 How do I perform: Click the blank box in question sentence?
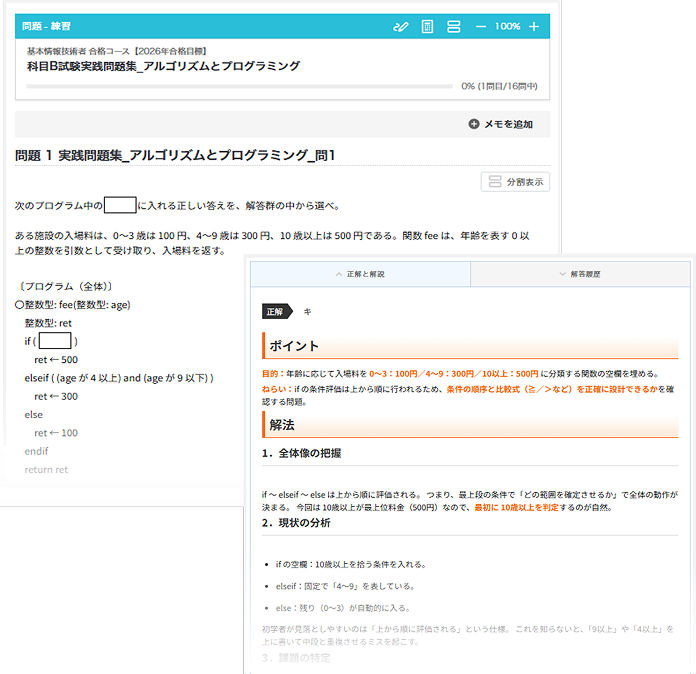120,205
